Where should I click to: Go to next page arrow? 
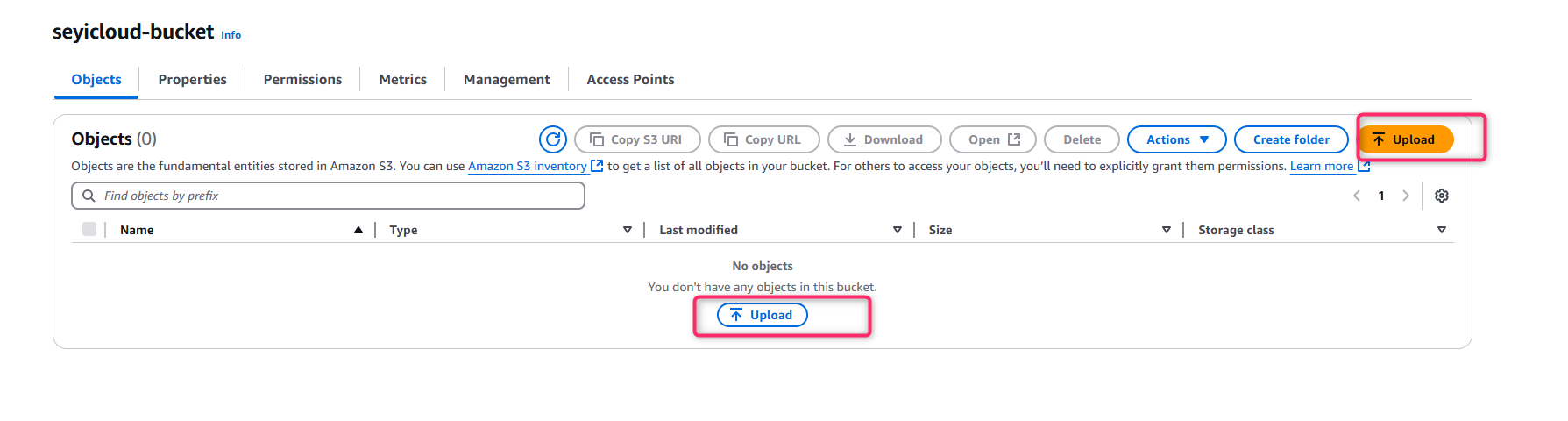coord(1406,196)
